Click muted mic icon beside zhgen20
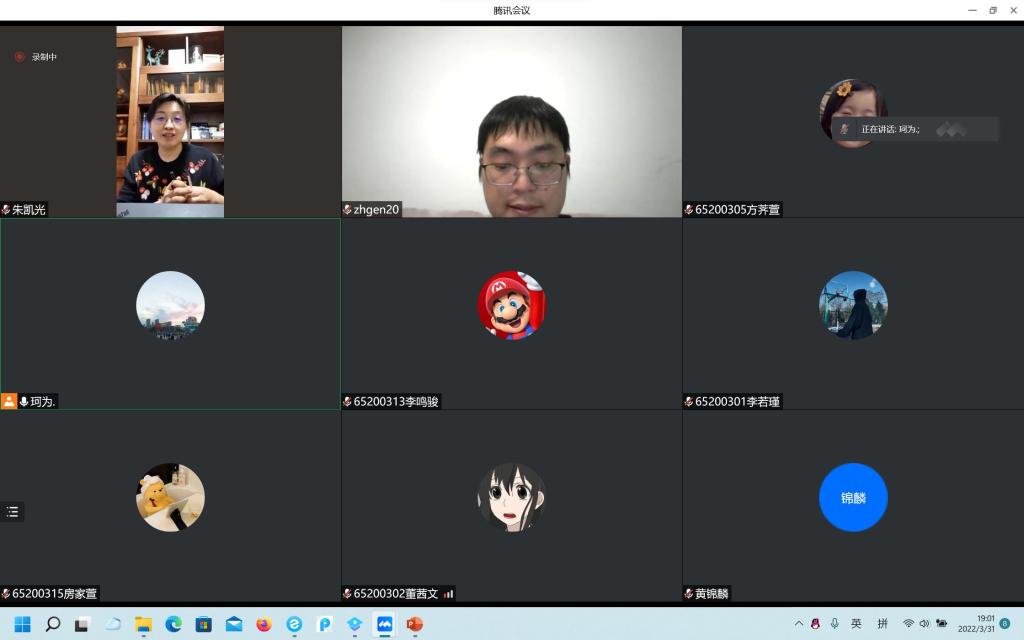 [x=348, y=210]
